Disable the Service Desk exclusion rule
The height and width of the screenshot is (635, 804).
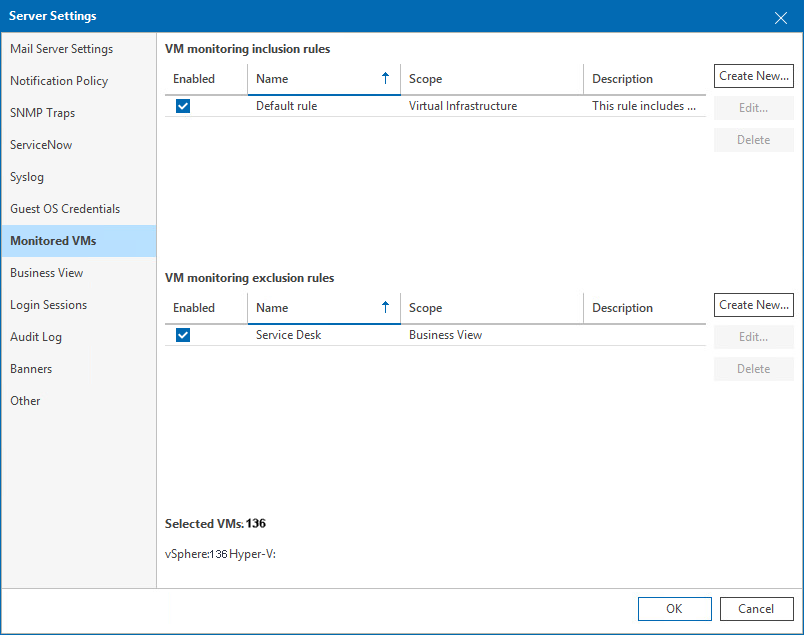pyautogui.click(x=183, y=337)
